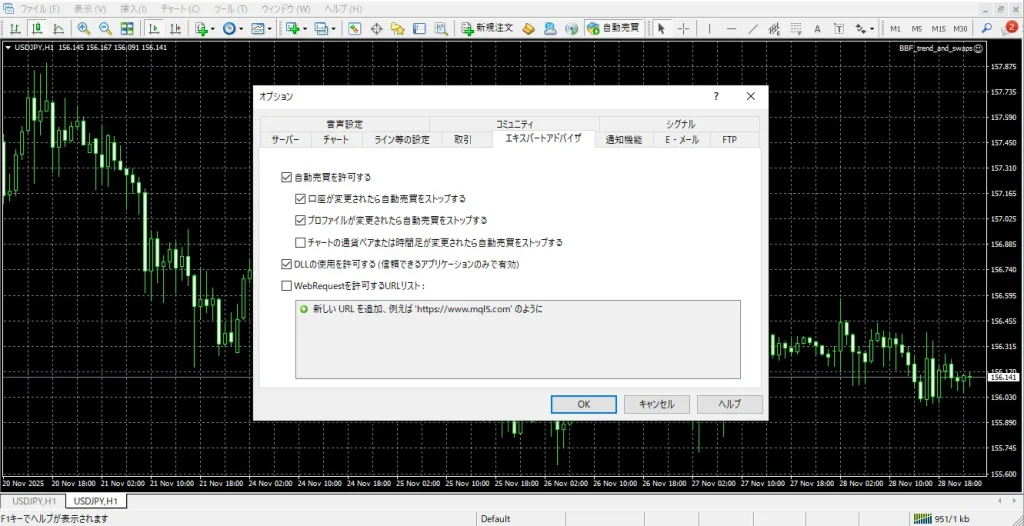The height and width of the screenshot is (526, 1024).
Task: Toggle プロファイルが変更されたら自動売買をストップする checkbox
Action: 300,220
